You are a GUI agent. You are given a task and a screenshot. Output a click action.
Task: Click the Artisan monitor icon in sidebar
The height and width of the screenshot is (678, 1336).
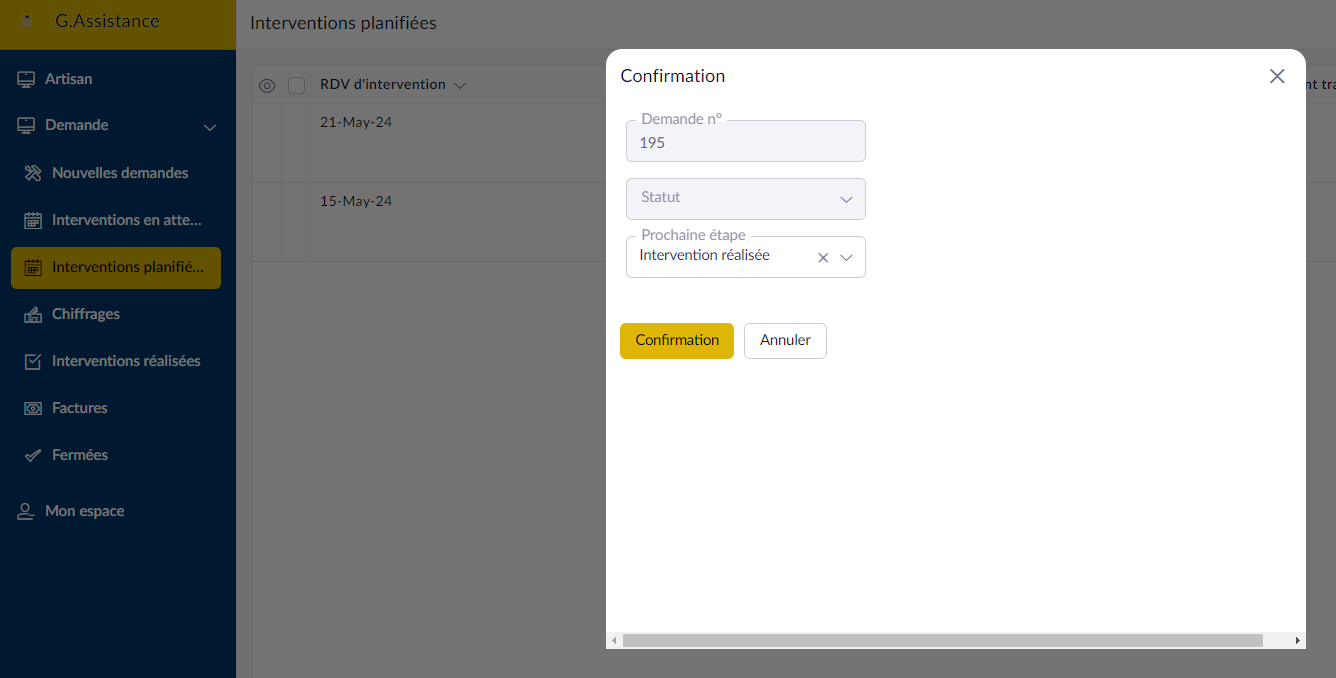coord(26,79)
